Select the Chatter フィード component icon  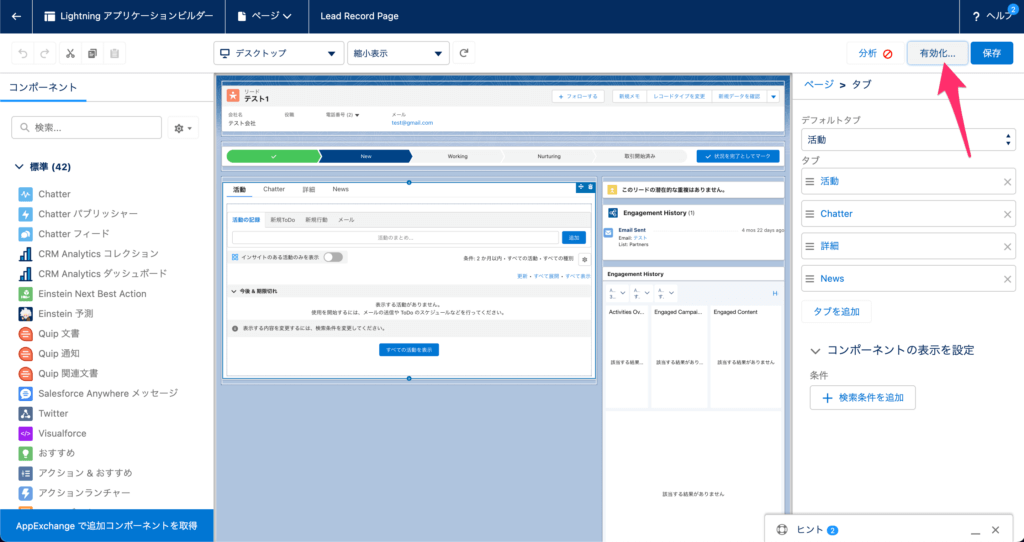25,234
